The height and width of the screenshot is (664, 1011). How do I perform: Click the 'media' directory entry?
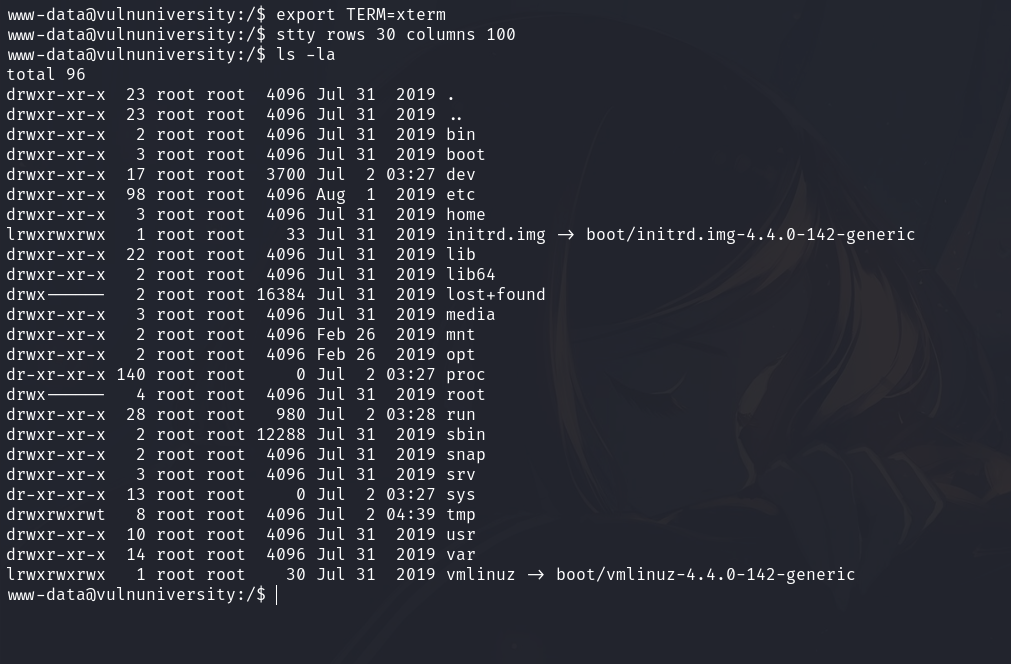pyautogui.click(x=471, y=315)
